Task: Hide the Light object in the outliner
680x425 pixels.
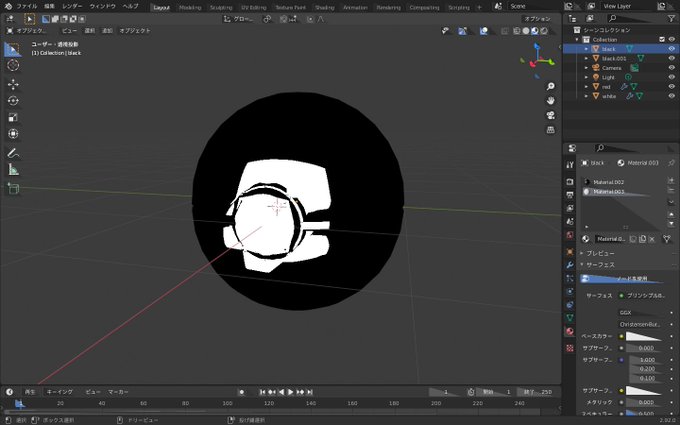Action: point(672,77)
